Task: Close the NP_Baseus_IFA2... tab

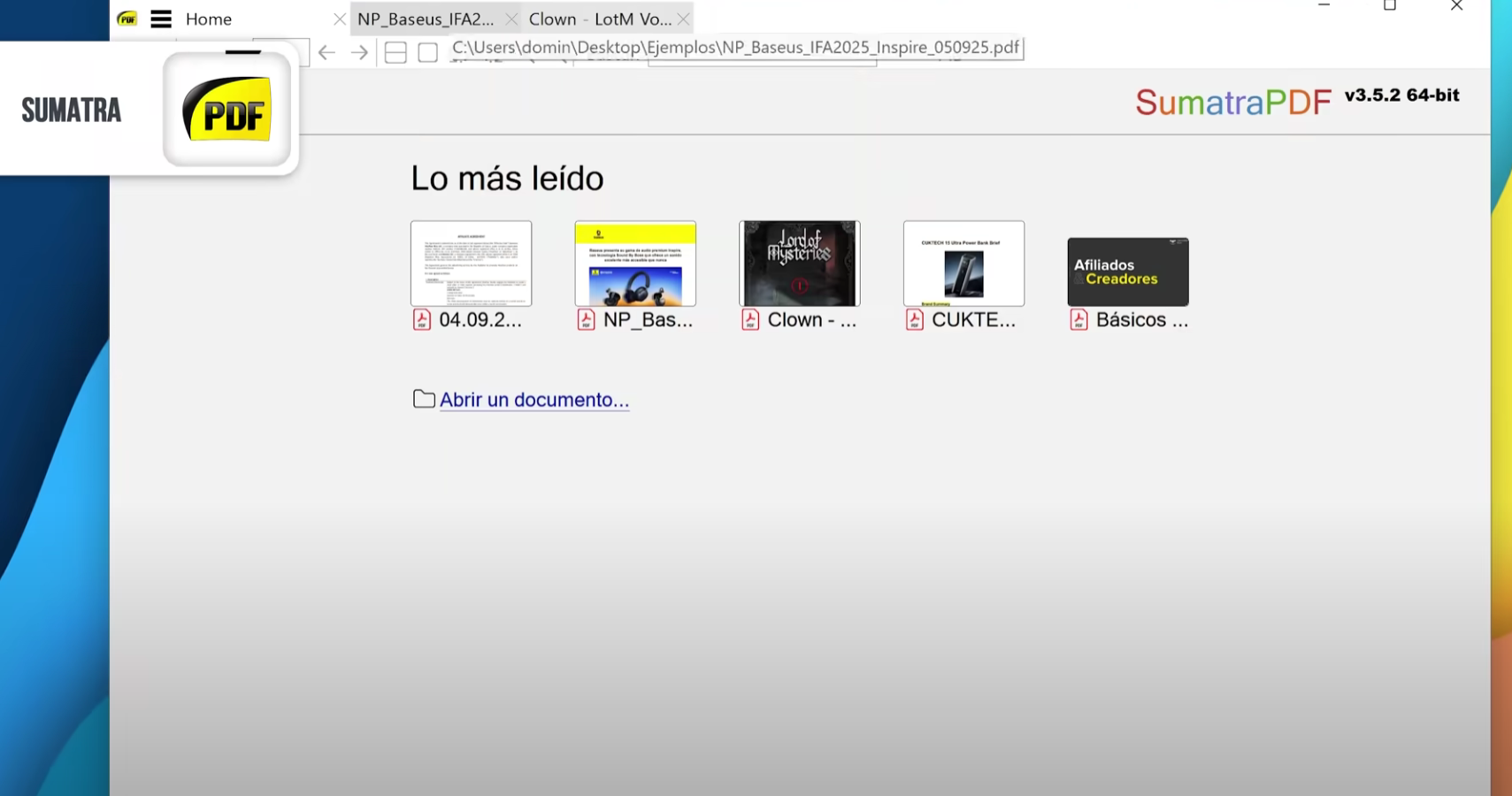Action: coord(511,19)
